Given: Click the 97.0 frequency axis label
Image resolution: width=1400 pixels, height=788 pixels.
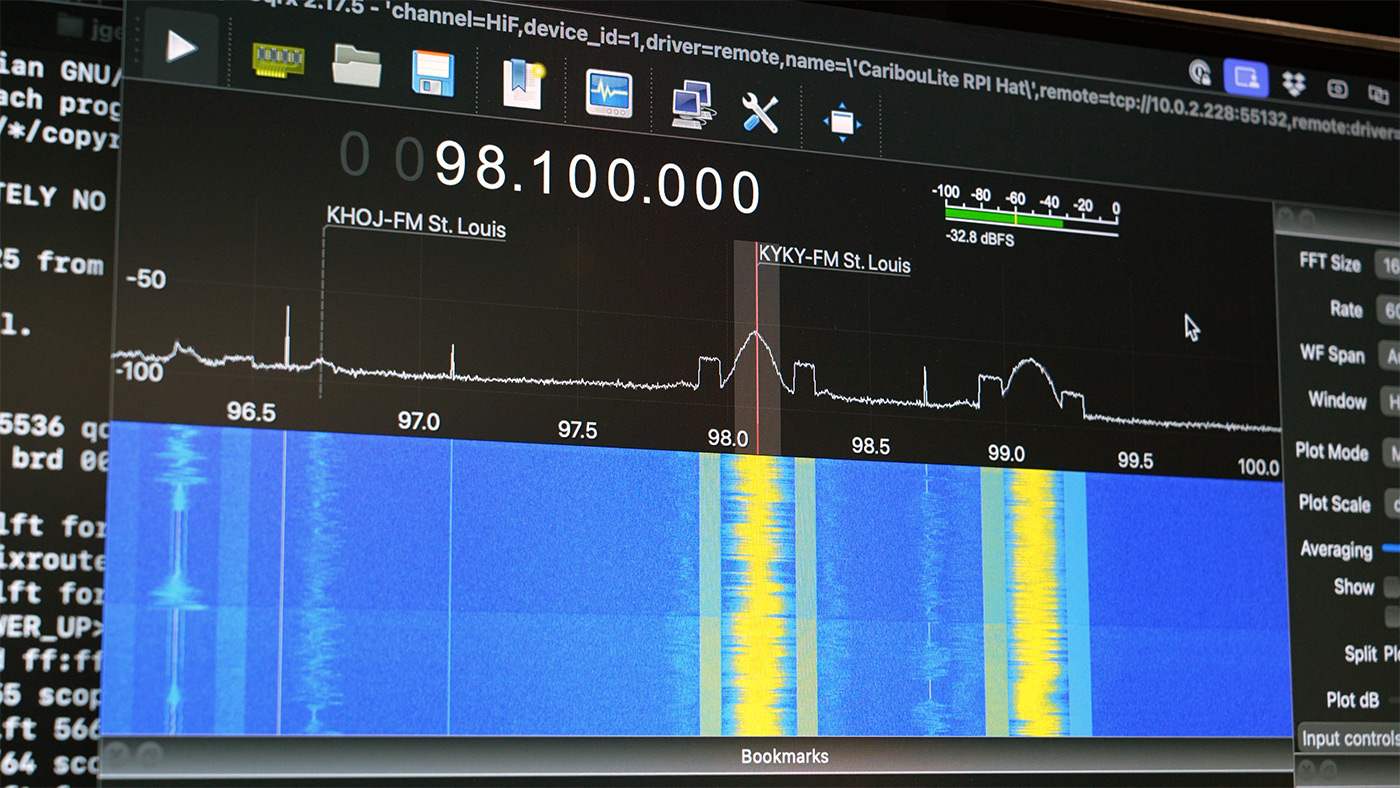Looking at the screenshot, I should coord(419,421).
